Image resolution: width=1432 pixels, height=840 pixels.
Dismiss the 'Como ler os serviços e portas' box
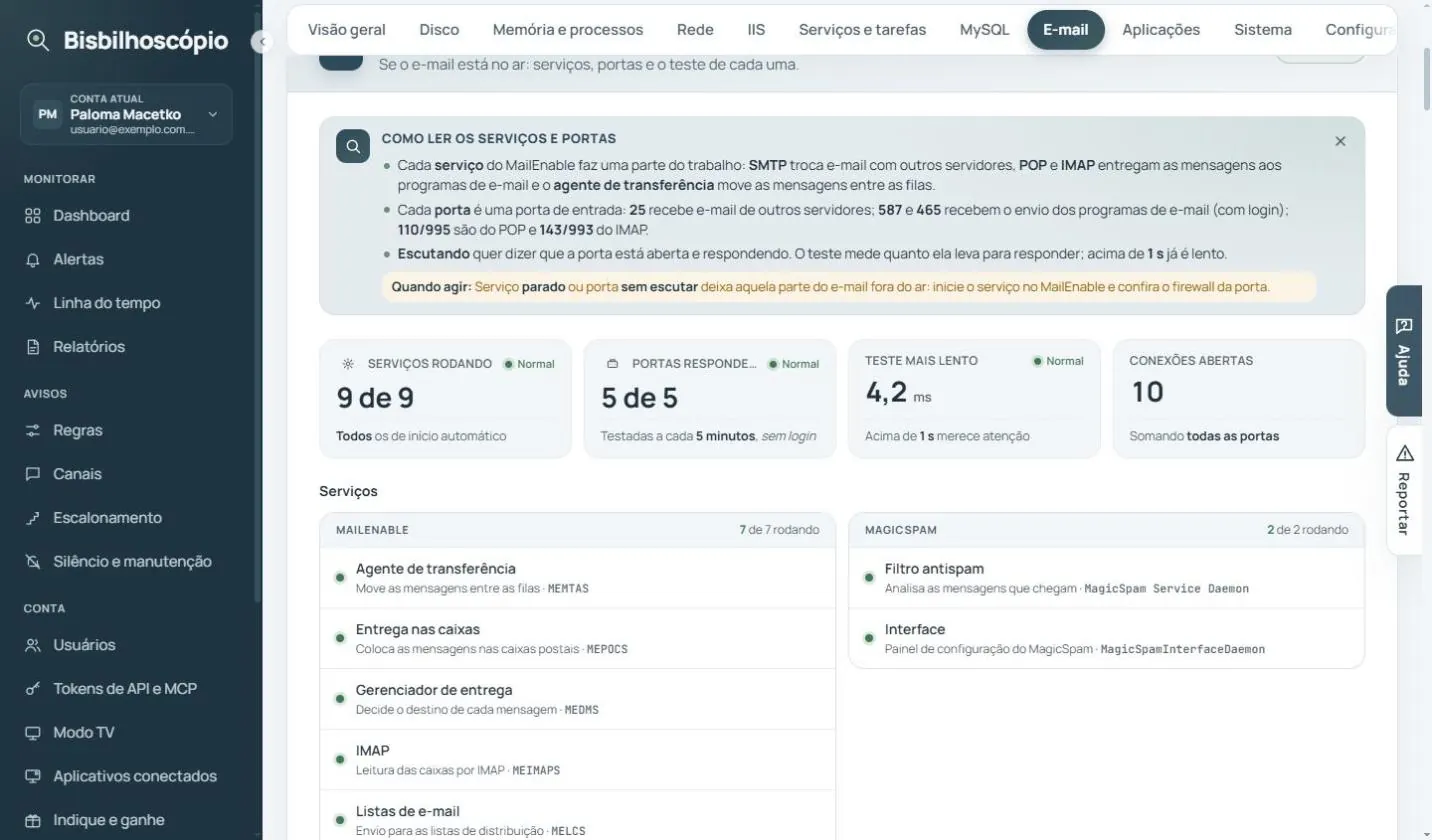[1340, 141]
